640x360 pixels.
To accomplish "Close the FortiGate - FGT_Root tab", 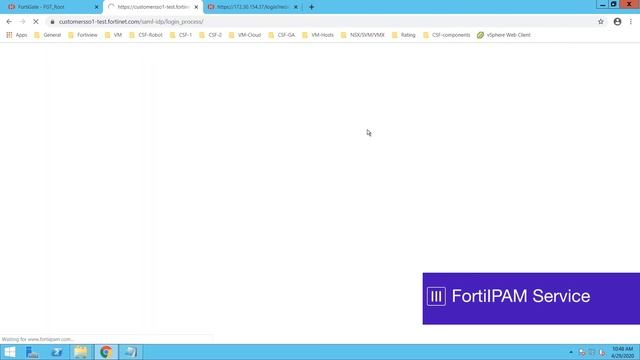I will [97, 7].
